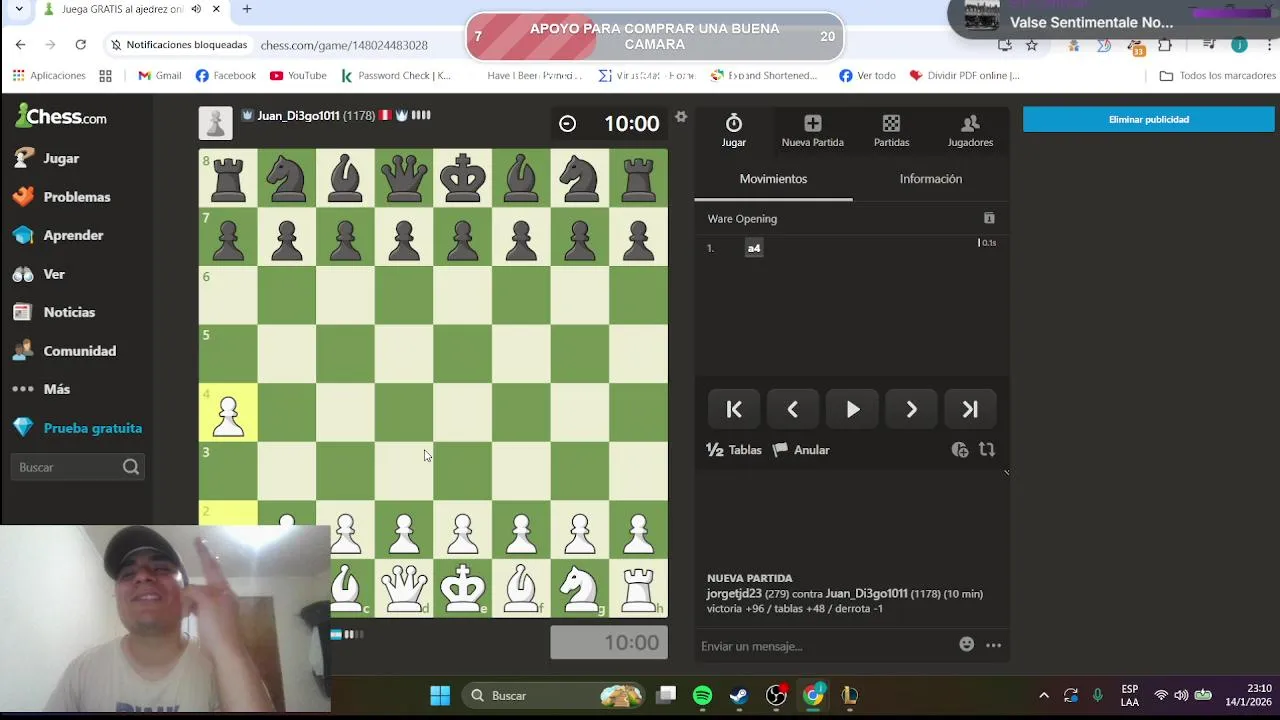Image resolution: width=1280 pixels, height=720 pixels.
Task: Open the Jugadores tab
Action: pyautogui.click(x=970, y=130)
